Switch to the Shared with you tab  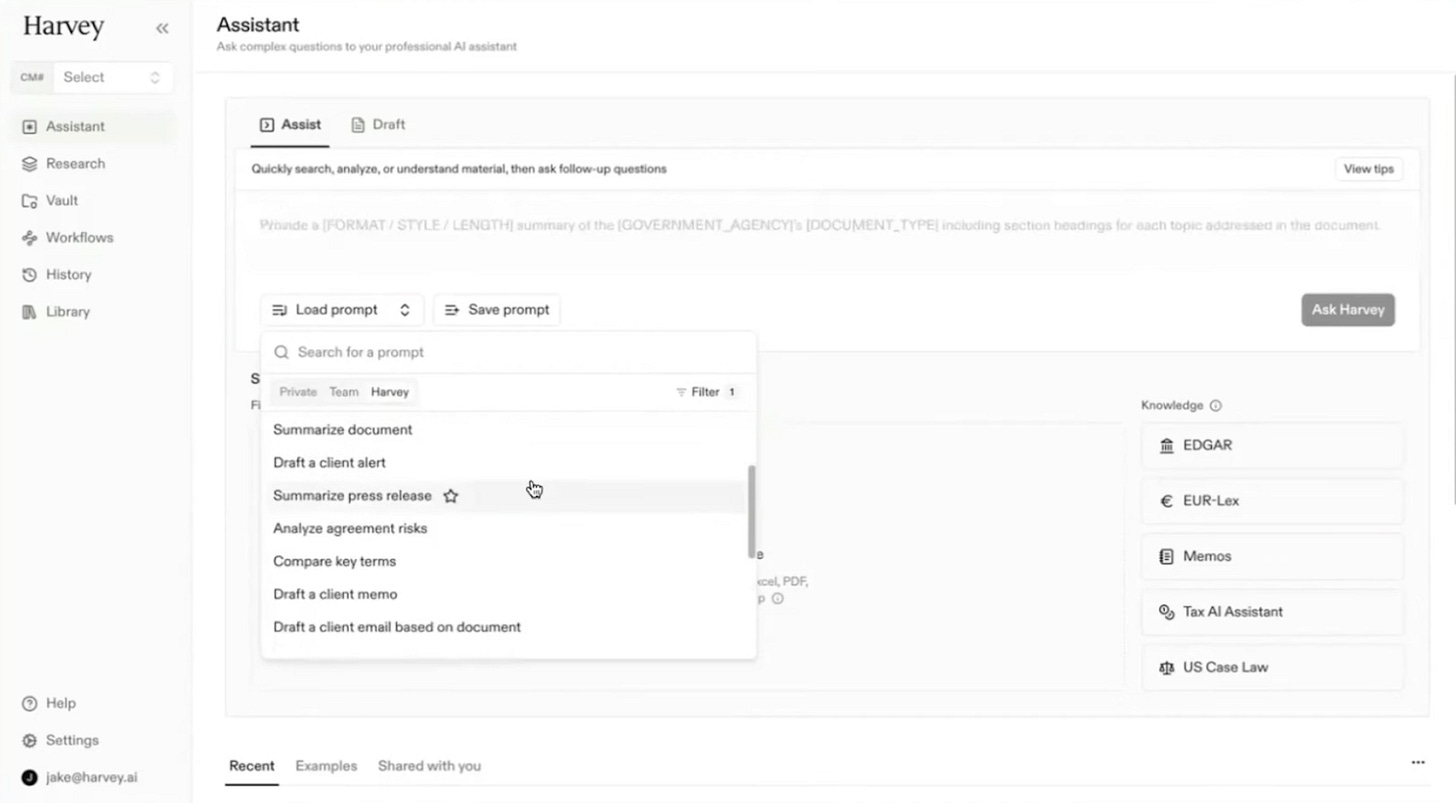[429, 766]
